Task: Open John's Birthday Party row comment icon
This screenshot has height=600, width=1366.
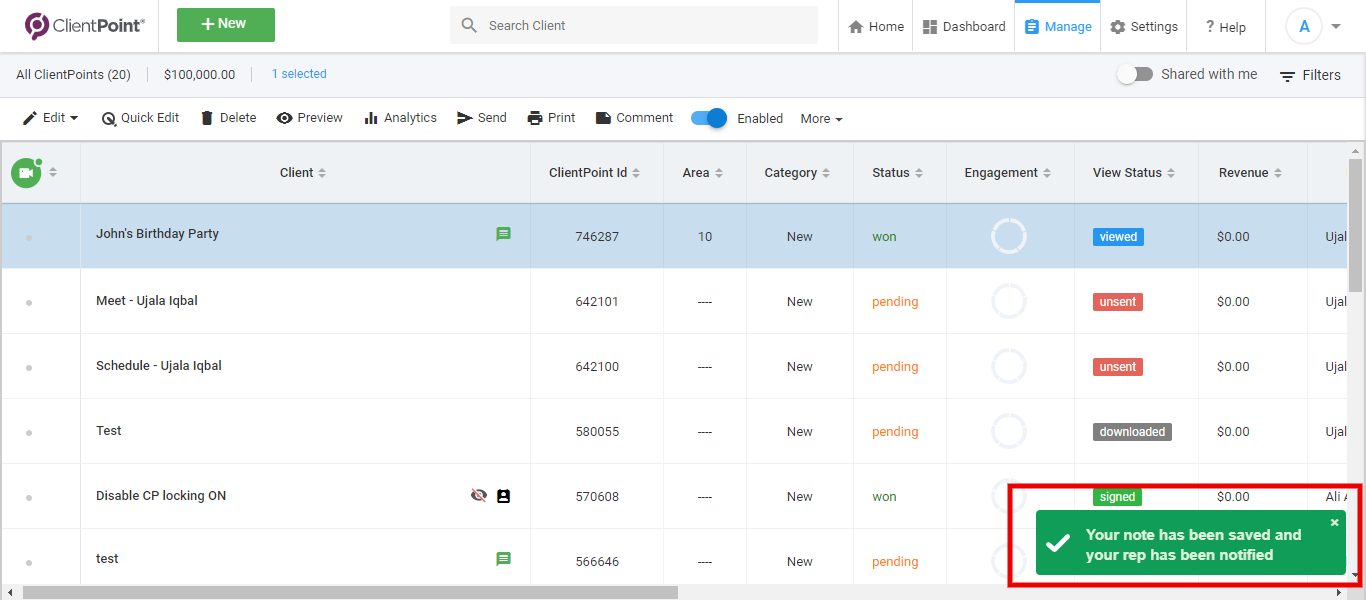Action: click(x=503, y=234)
